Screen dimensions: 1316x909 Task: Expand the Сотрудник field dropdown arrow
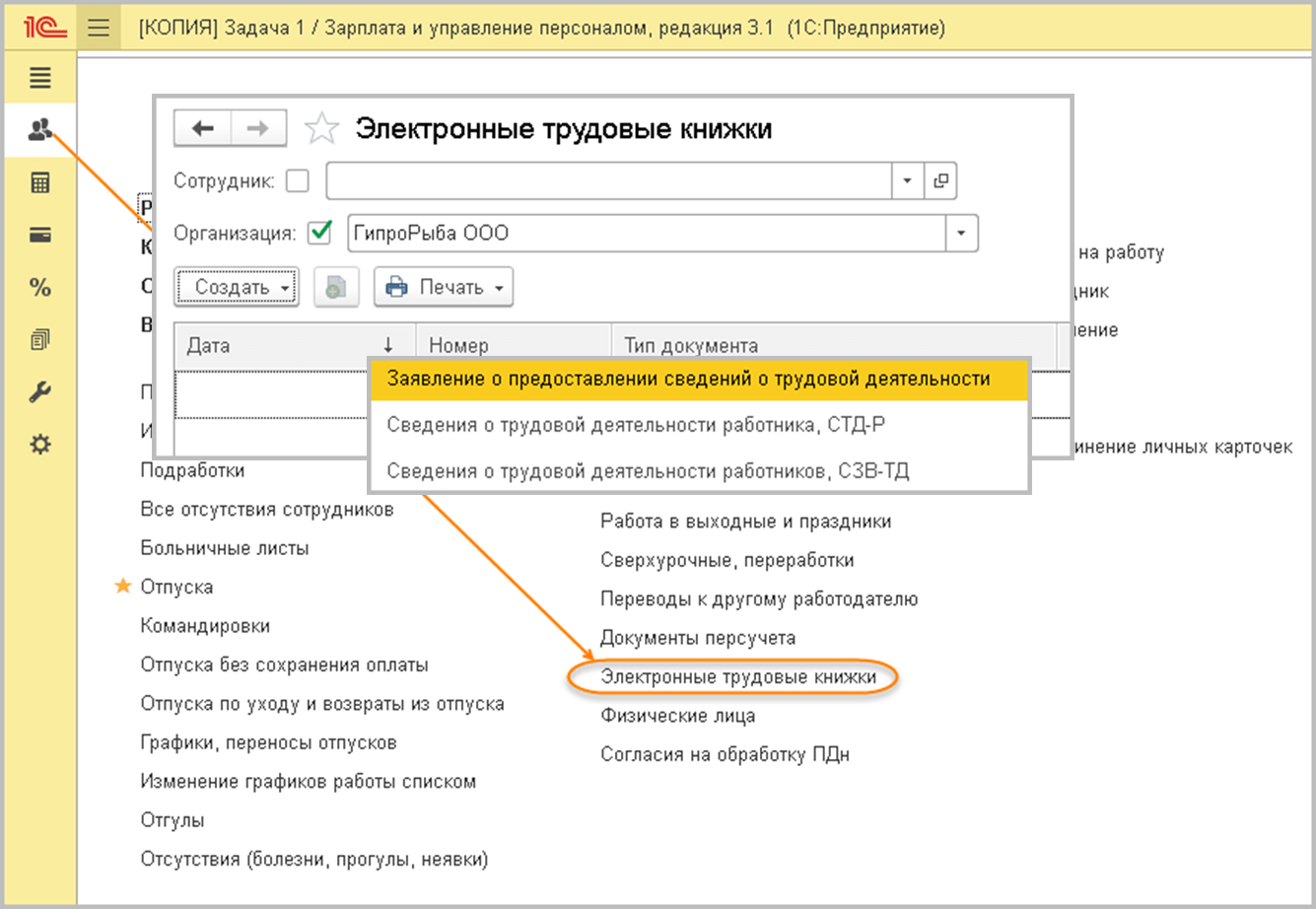pyautogui.click(x=907, y=181)
